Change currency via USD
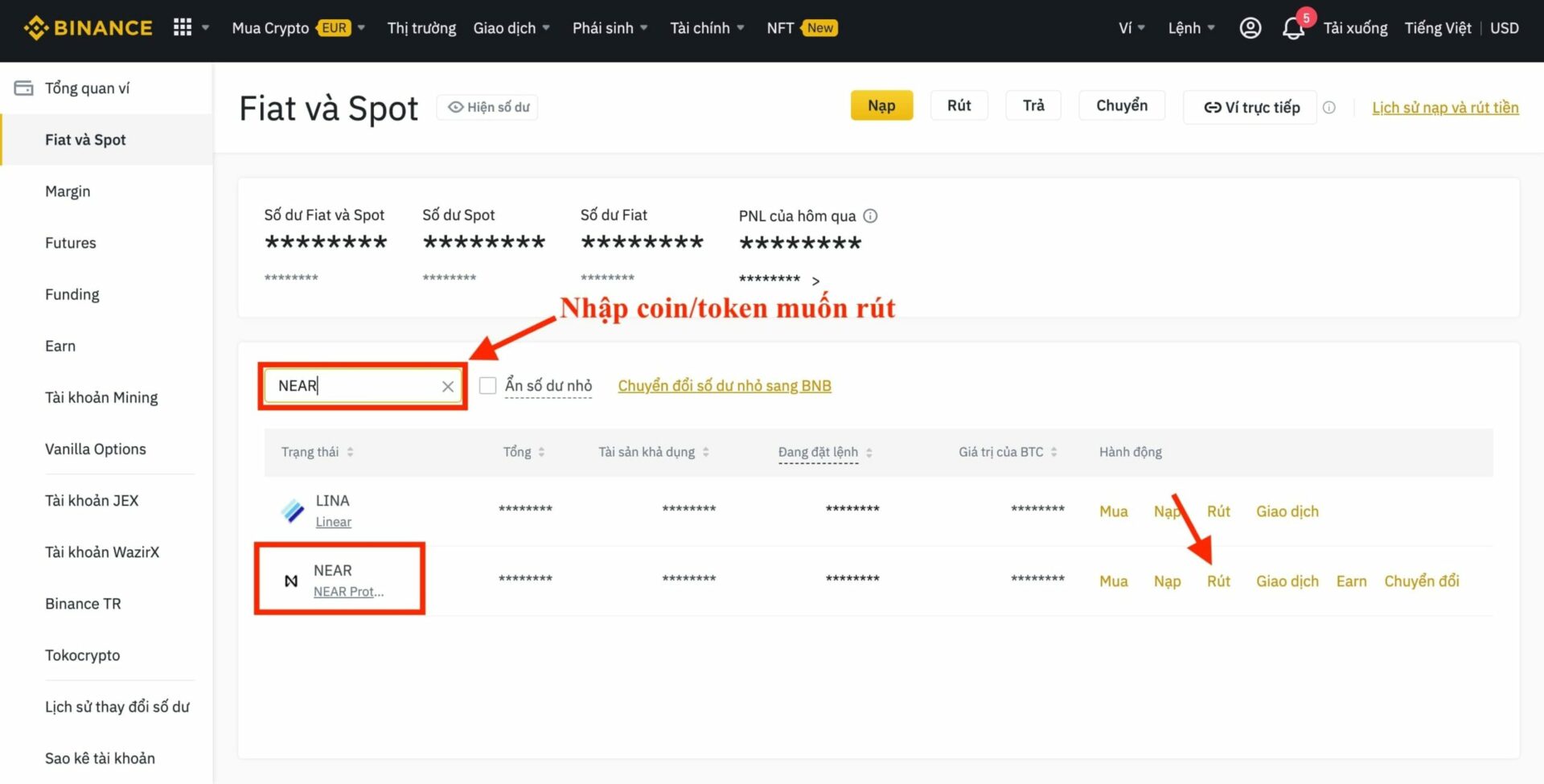 [1505, 28]
